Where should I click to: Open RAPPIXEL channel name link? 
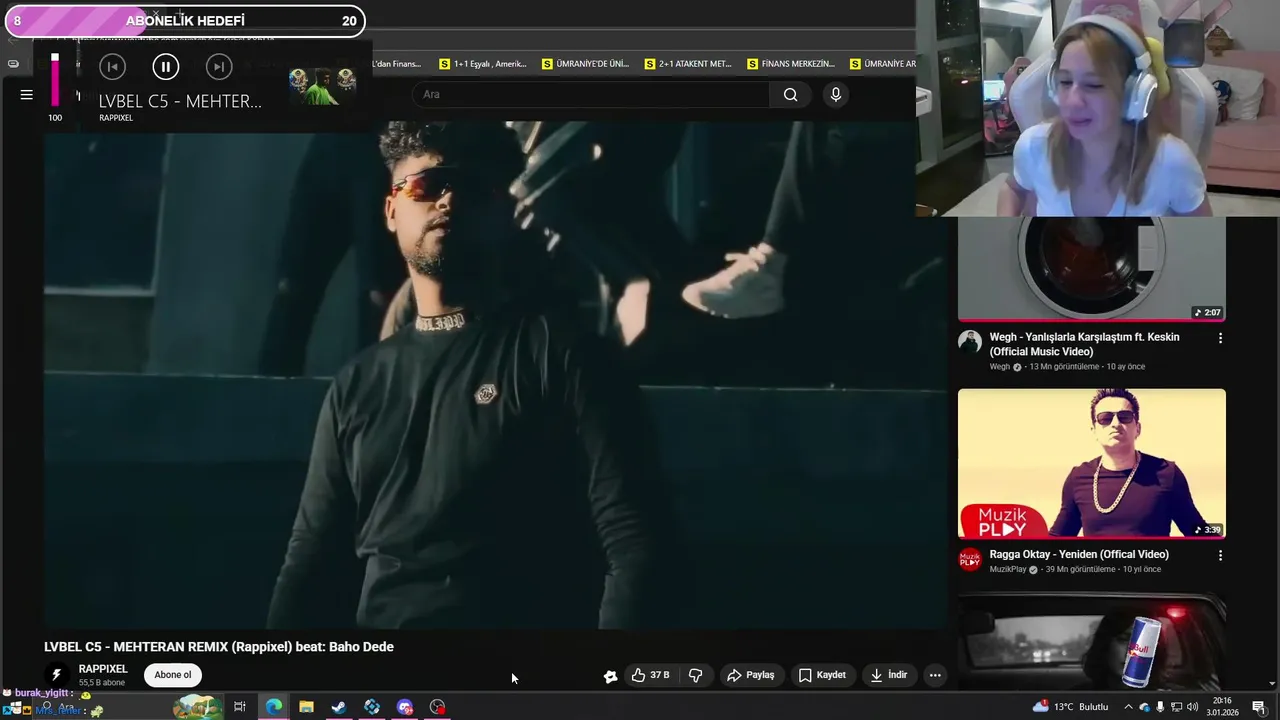pos(103,669)
